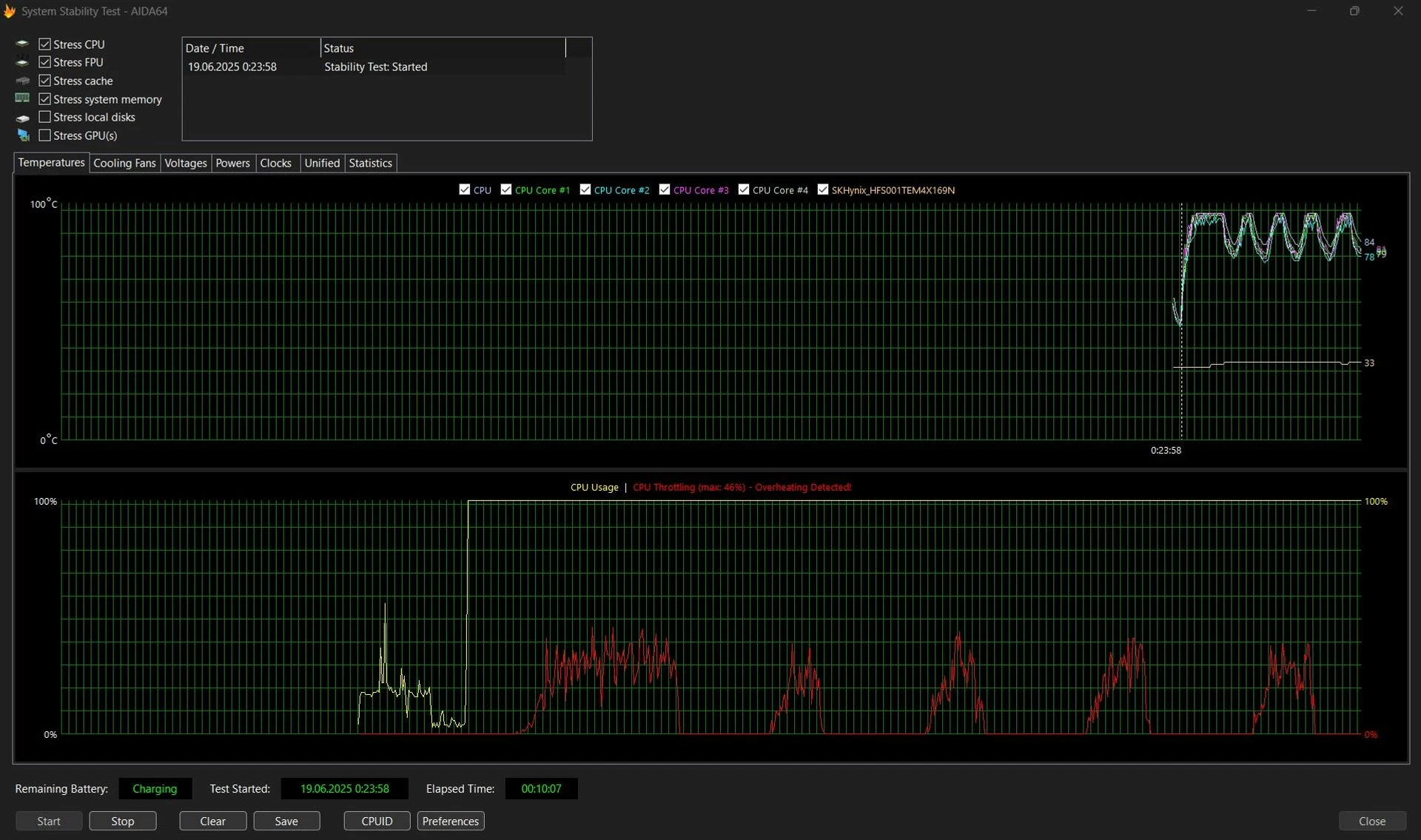Hide the SKHynix drive temperature line
The height and width of the screenshot is (840, 1421).
click(823, 189)
